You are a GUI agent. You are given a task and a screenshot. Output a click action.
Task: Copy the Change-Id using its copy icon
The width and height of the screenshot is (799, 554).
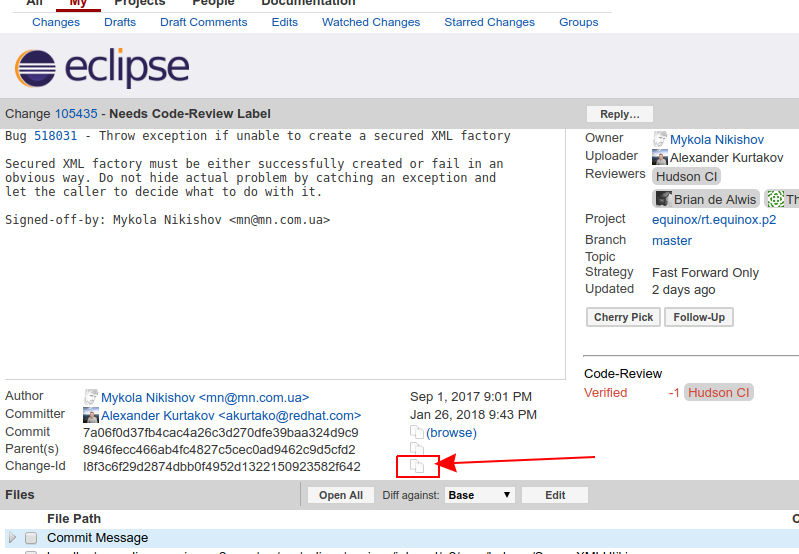(417, 466)
